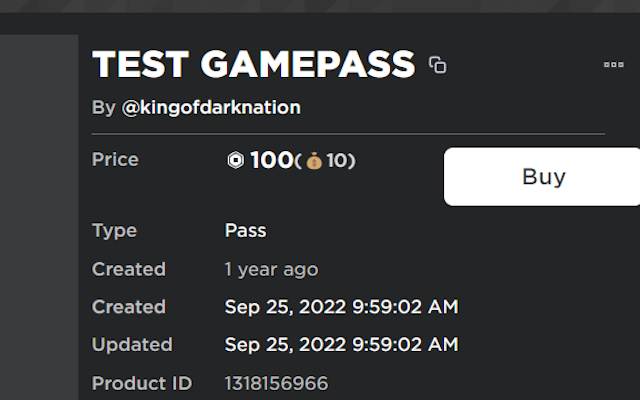Click the money bag icon in price
Image resolution: width=640 pixels, height=400 pixels.
[x=314, y=161]
